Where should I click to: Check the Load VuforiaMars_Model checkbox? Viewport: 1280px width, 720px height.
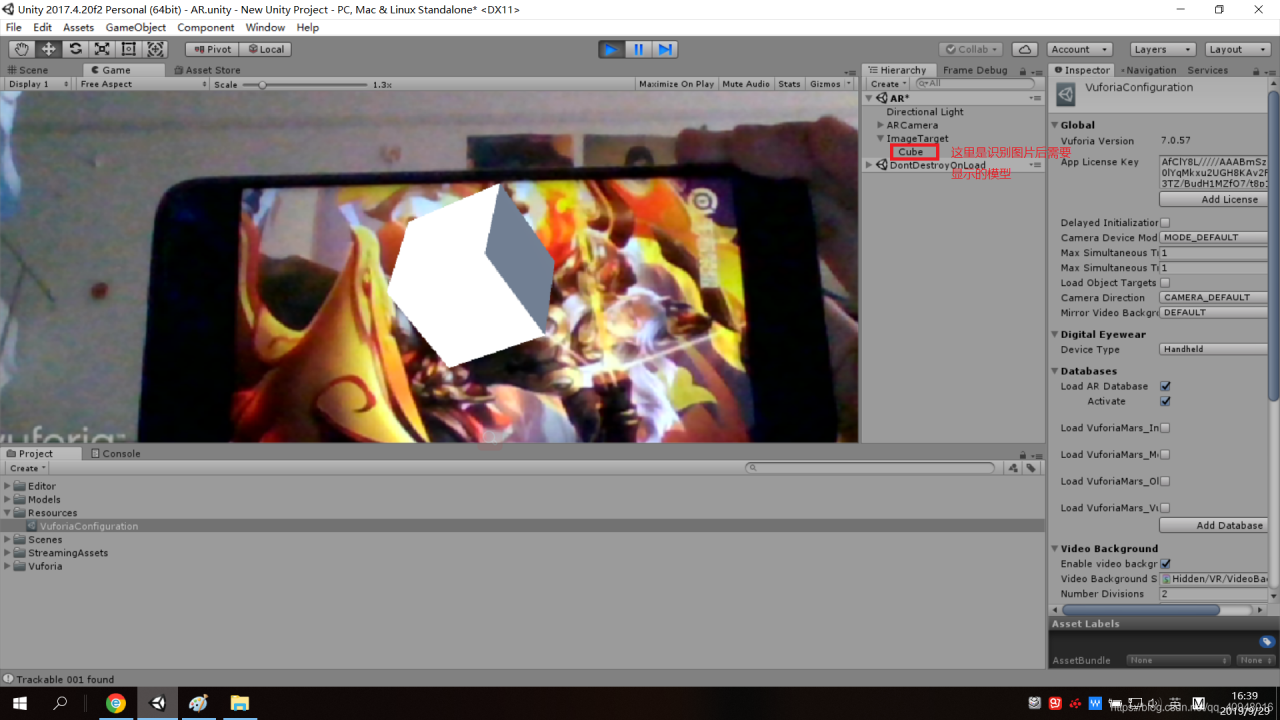coord(1165,455)
